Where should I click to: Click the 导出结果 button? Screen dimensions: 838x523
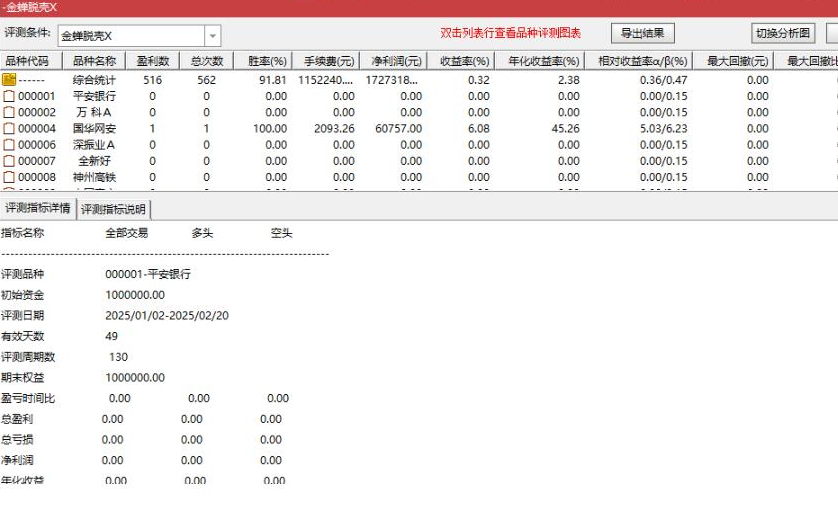coord(644,33)
